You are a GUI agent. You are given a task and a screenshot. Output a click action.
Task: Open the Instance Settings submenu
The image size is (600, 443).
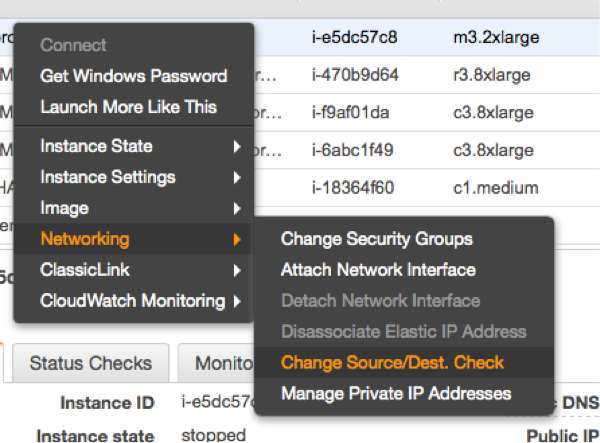click(x=107, y=177)
